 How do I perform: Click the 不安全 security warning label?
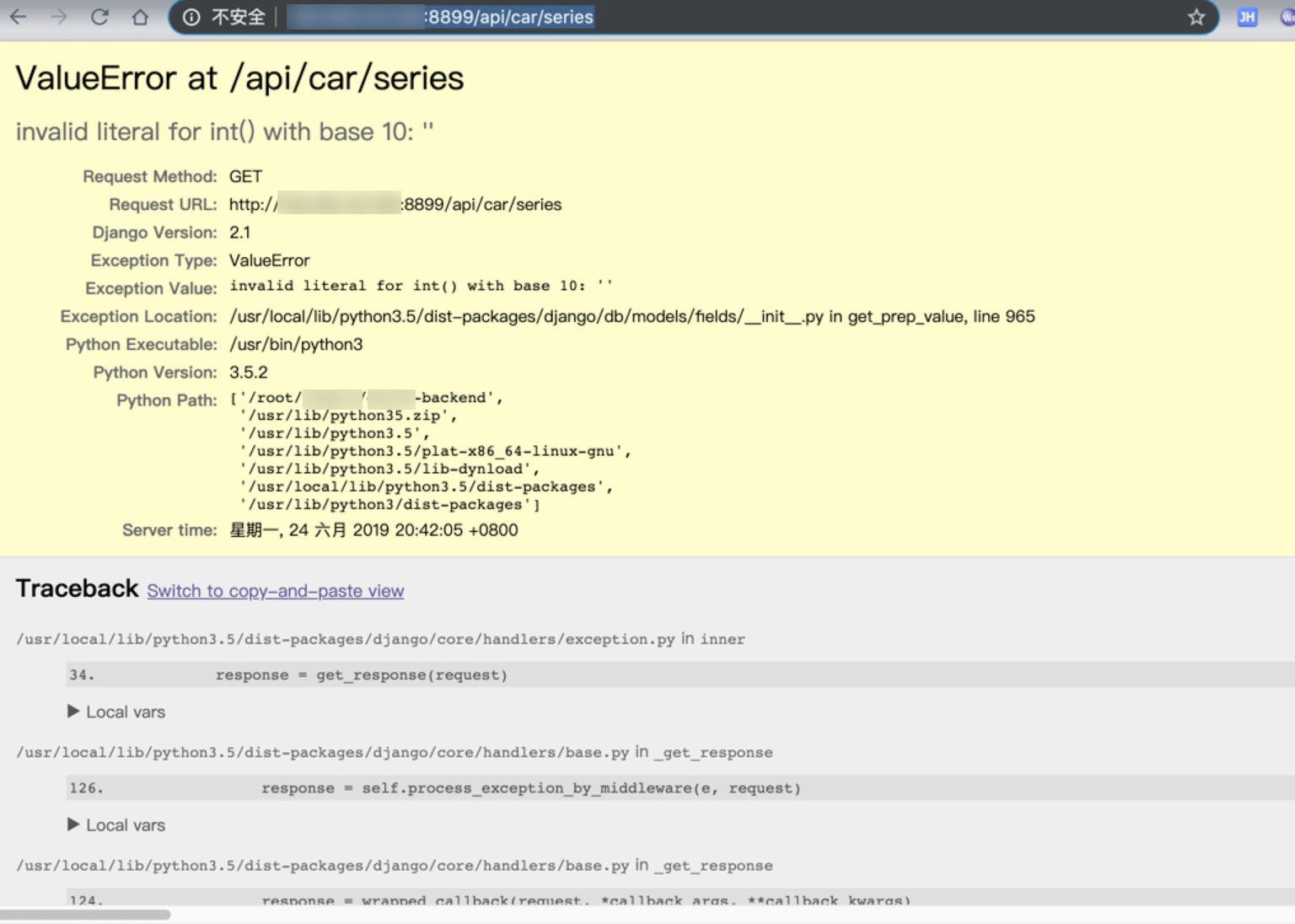pyautogui.click(x=238, y=17)
